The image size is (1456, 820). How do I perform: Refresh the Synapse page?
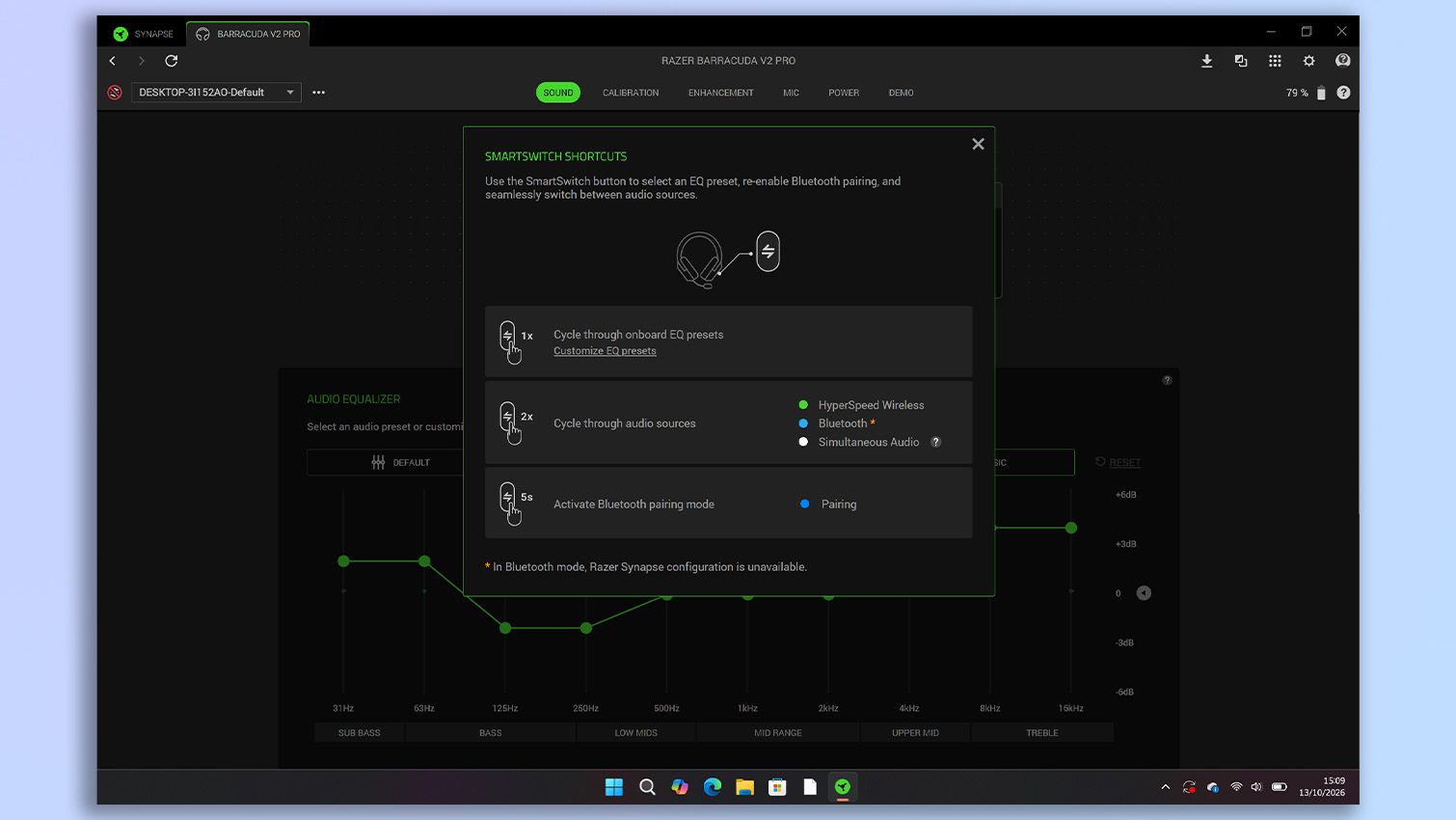pyautogui.click(x=172, y=61)
